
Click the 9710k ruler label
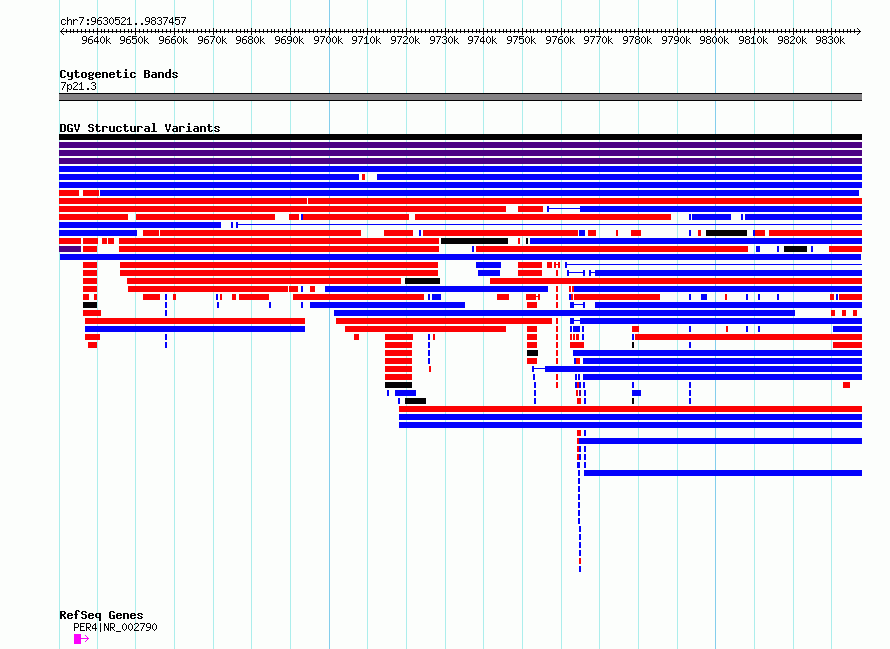click(366, 40)
